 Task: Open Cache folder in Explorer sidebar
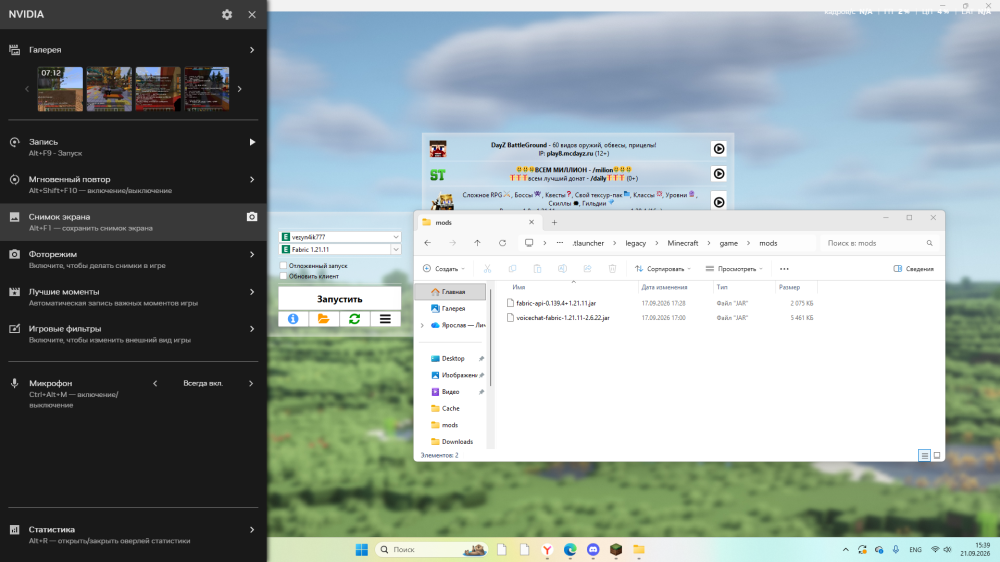pyautogui.click(x=450, y=408)
